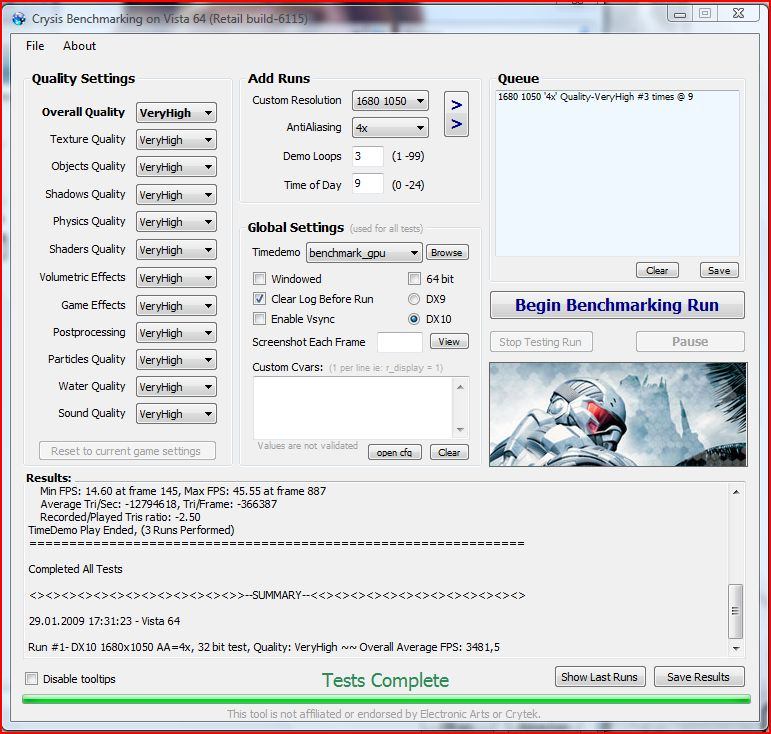This screenshot has width=771, height=734.
Task: Expand the Texture Quality dropdown
Action: coord(176,140)
